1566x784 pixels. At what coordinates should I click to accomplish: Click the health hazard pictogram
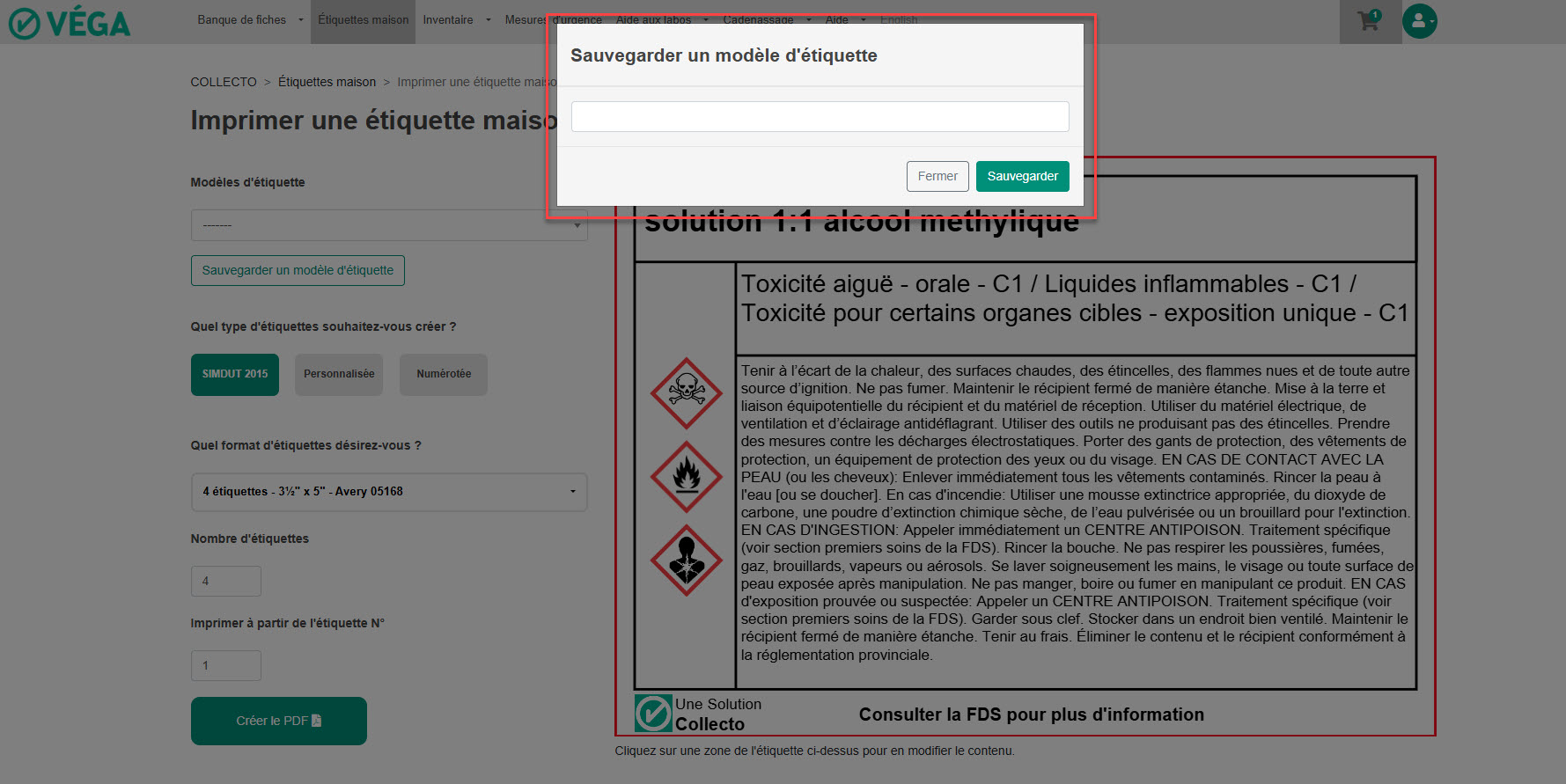tap(686, 560)
